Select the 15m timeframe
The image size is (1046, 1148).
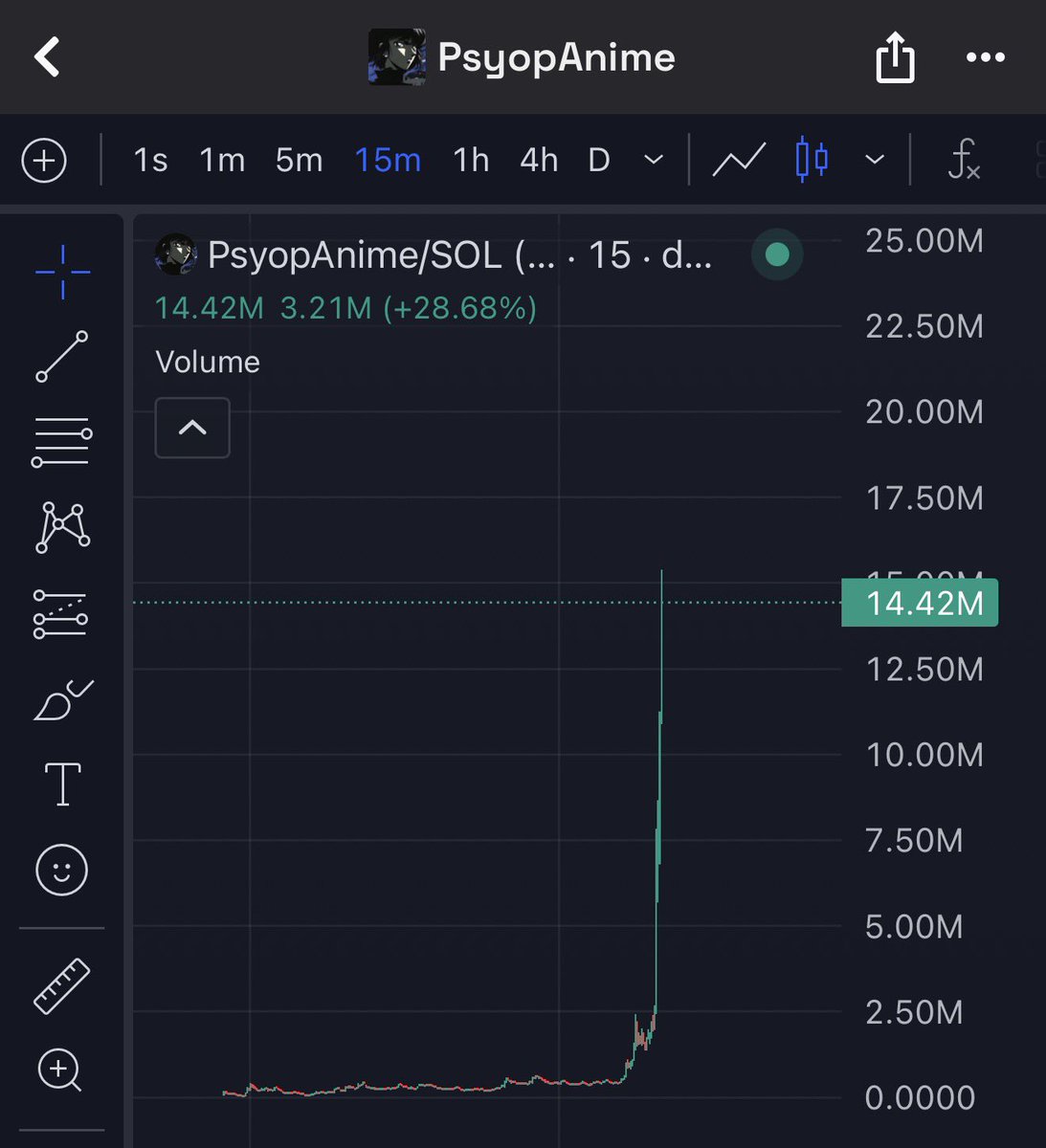[x=388, y=160]
